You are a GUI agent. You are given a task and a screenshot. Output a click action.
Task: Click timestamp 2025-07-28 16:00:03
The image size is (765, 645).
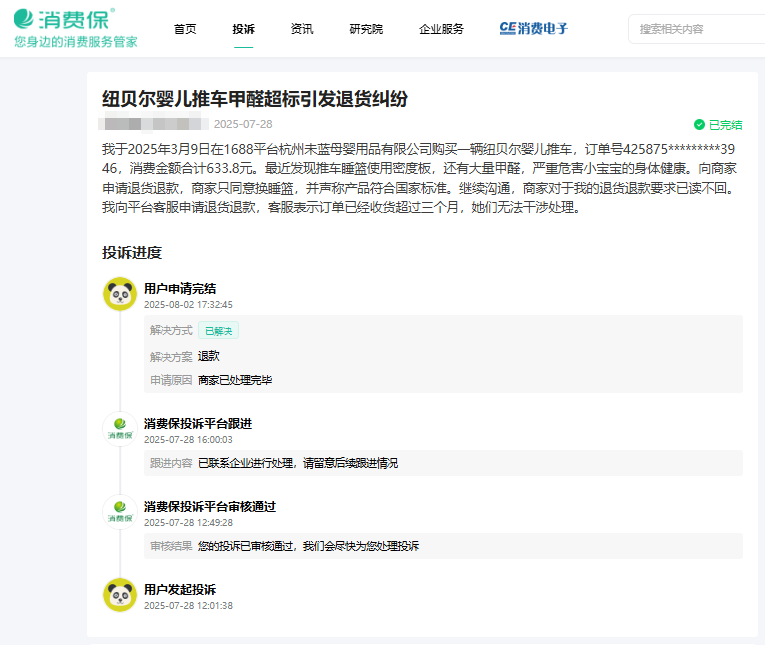click(x=188, y=440)
